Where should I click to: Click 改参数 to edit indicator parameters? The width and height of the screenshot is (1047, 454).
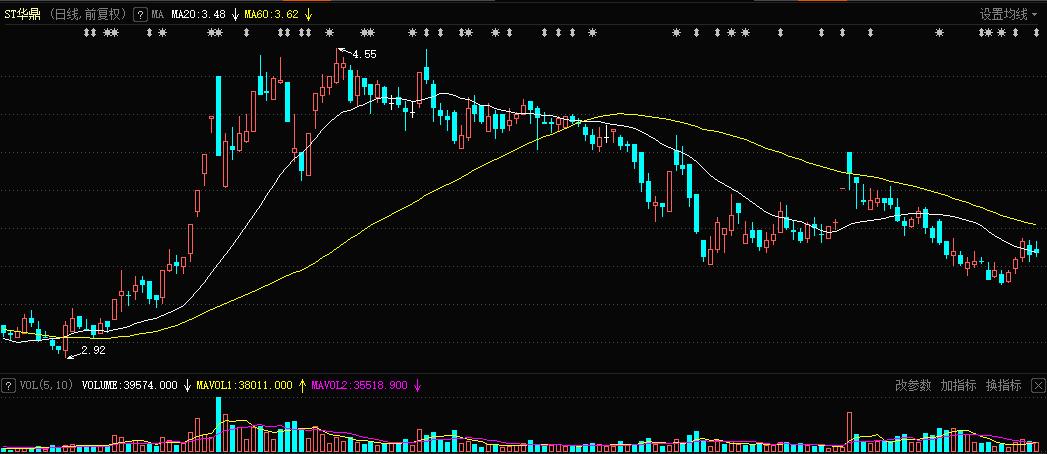[x=913, y=385]
